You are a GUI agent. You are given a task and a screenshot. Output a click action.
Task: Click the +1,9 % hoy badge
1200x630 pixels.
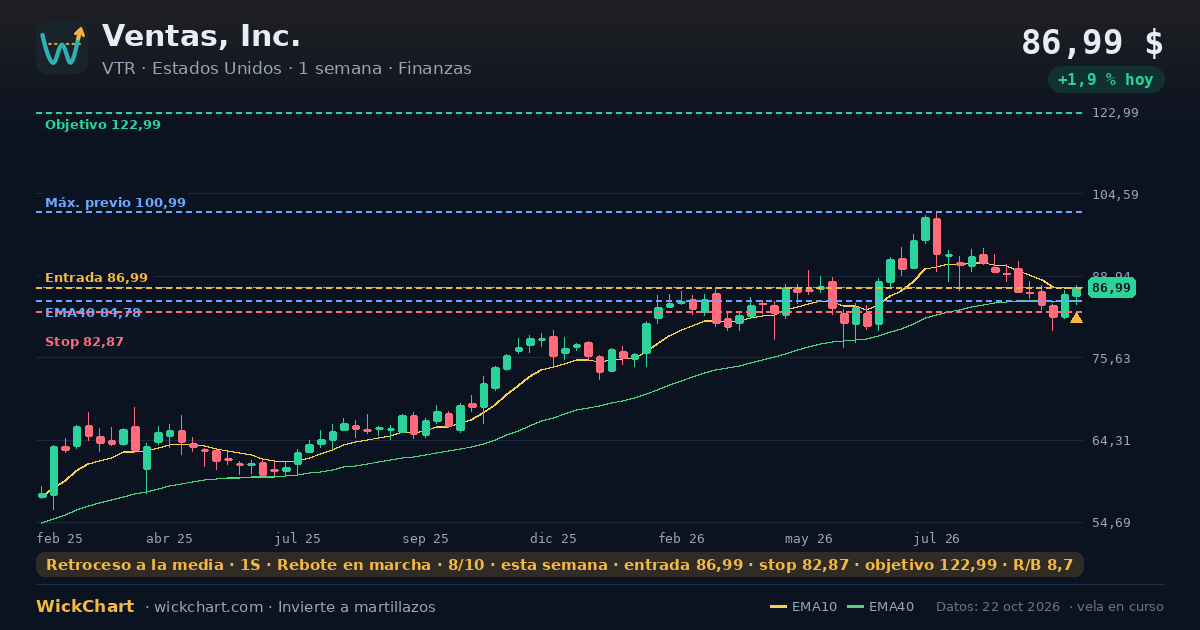(x=1106, y=80)
